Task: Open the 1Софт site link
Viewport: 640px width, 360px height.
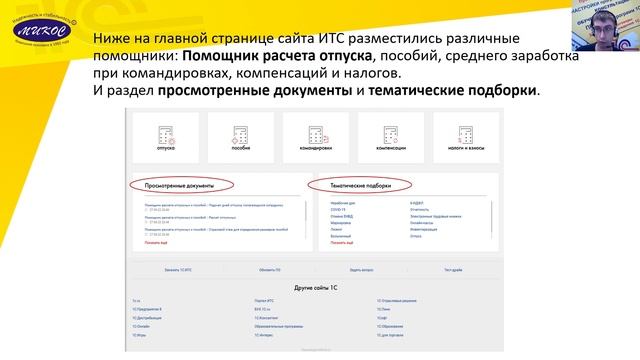Action: point(382,318)
